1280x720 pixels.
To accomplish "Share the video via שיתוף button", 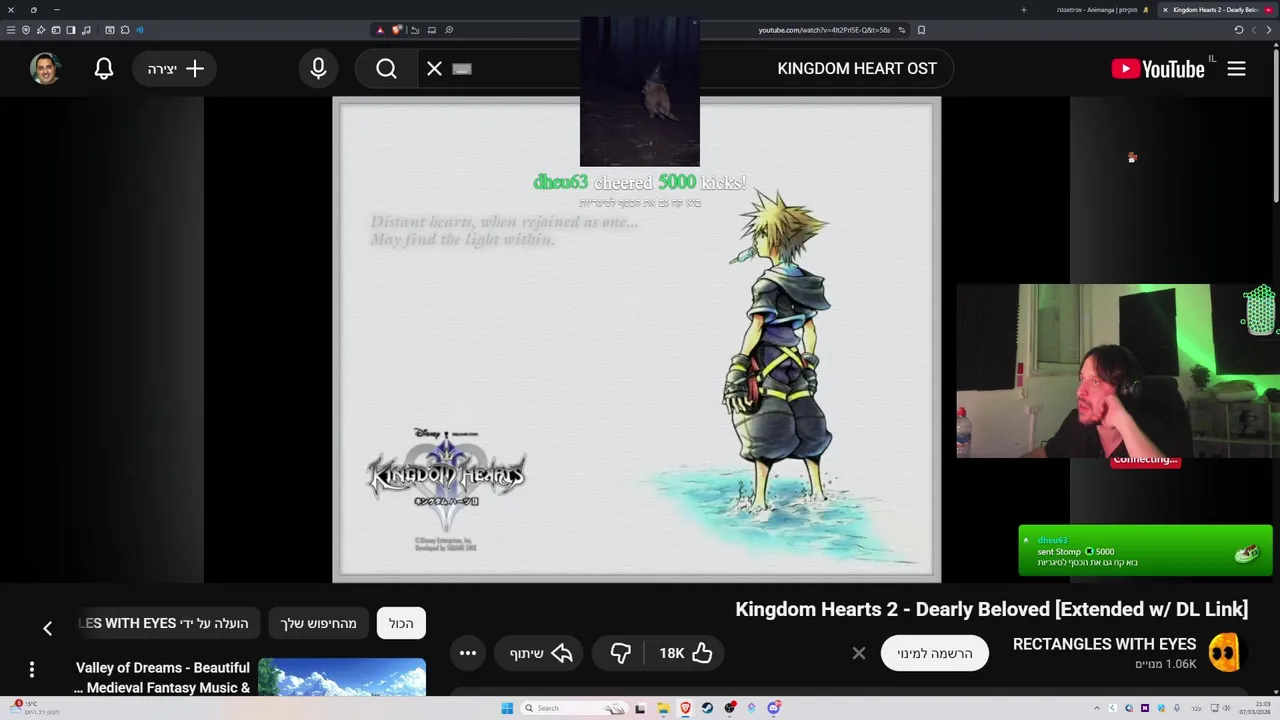I will pyautogui.click(x=540, y=653).
